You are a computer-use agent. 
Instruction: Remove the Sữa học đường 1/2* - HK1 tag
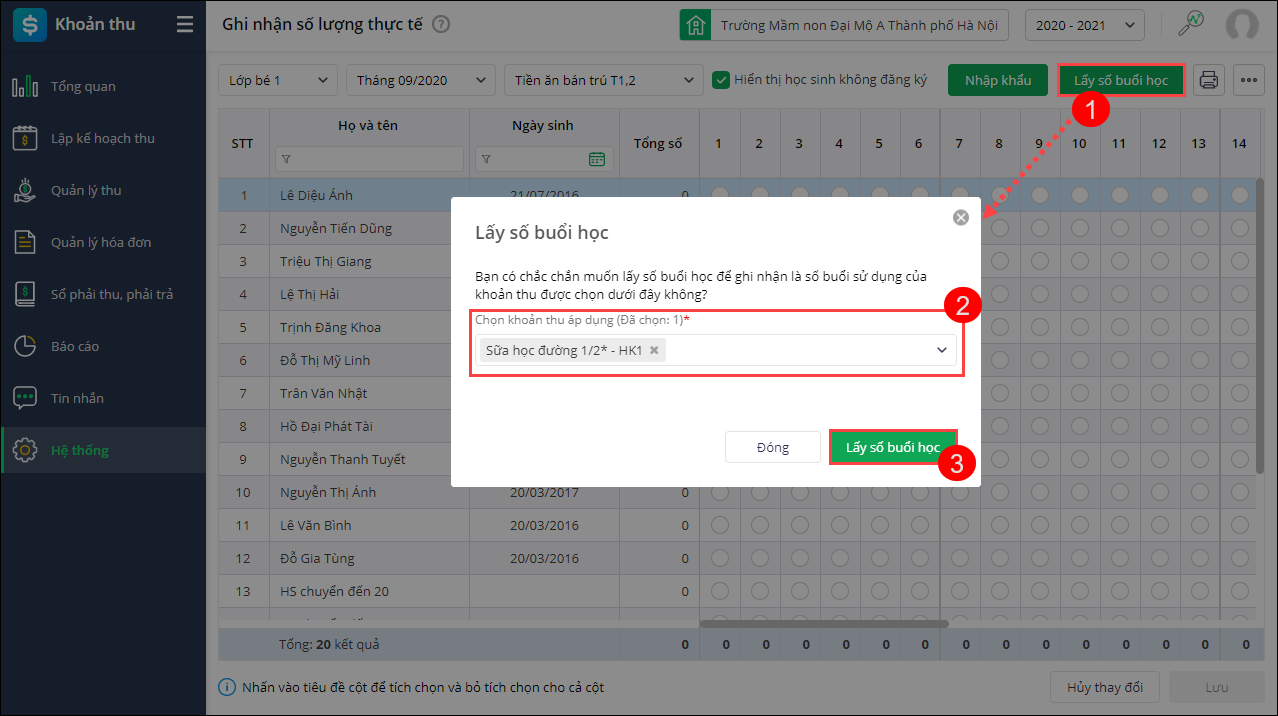tap(654, 350)
